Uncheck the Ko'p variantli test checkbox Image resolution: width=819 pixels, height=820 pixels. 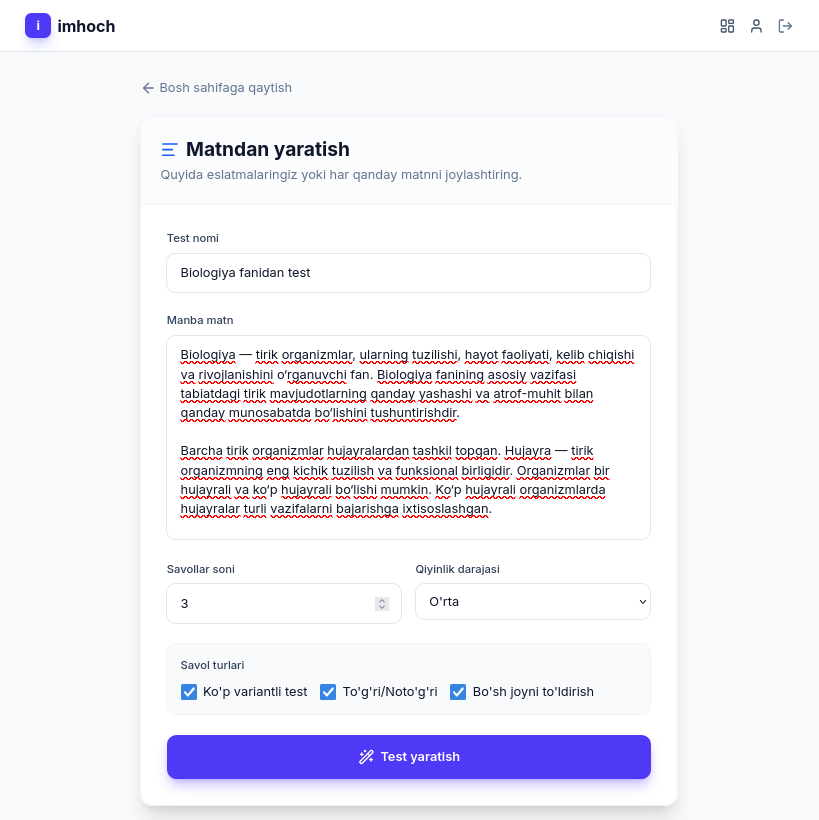[189, 692]
